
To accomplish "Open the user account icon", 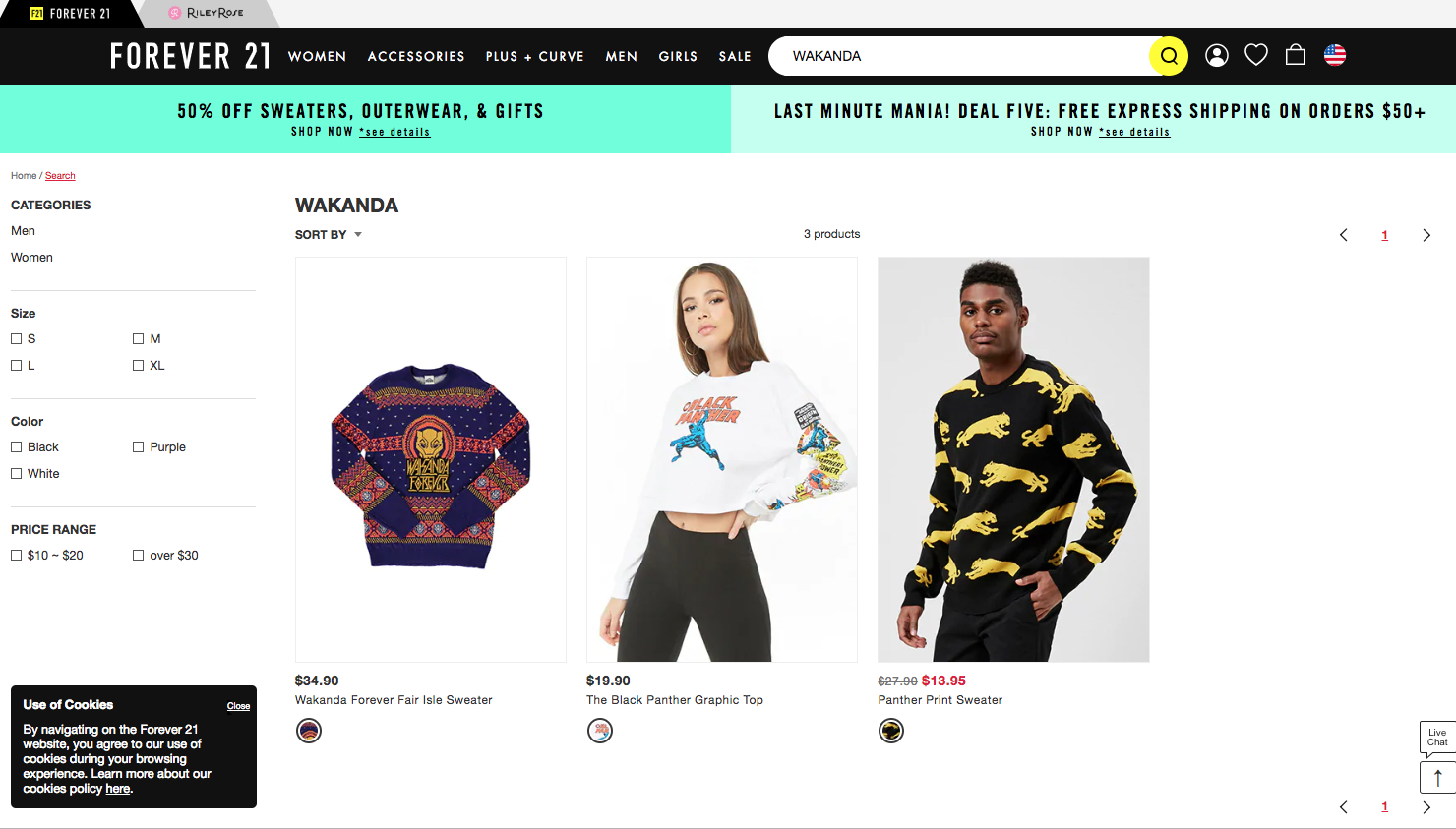I will [1217, 56].
